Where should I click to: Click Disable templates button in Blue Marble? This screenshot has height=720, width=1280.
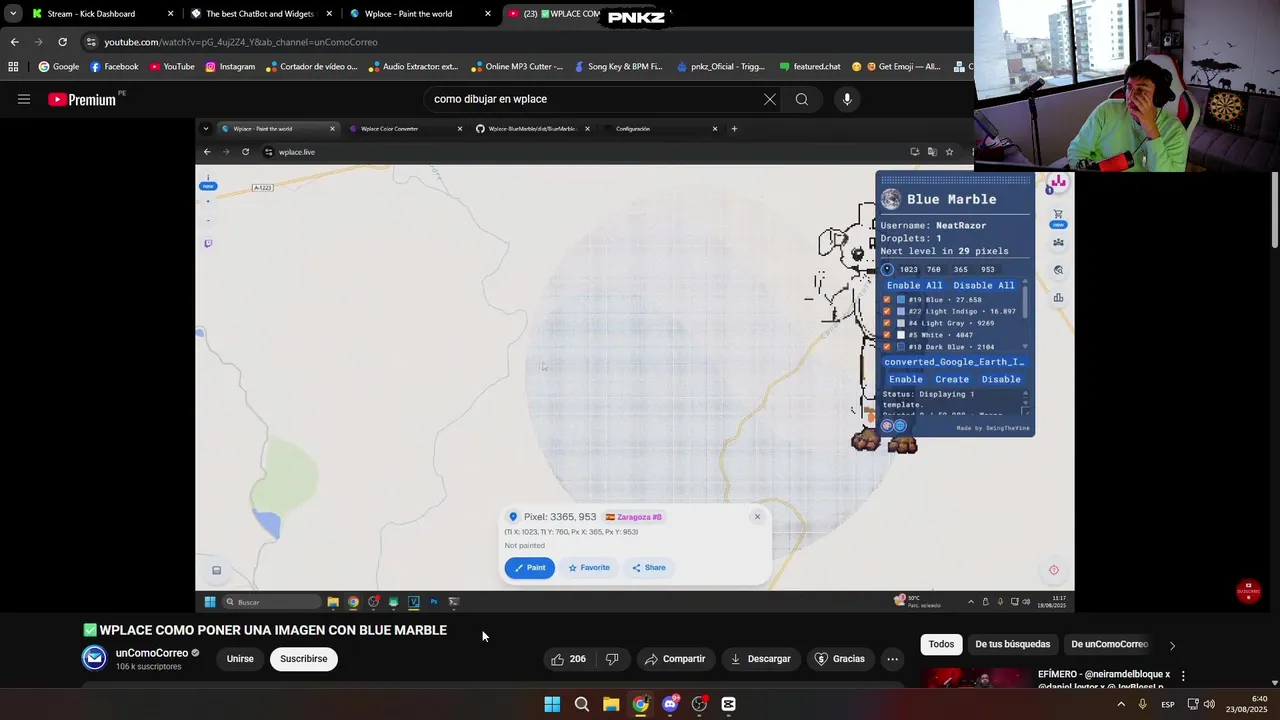pos(1001,379)
